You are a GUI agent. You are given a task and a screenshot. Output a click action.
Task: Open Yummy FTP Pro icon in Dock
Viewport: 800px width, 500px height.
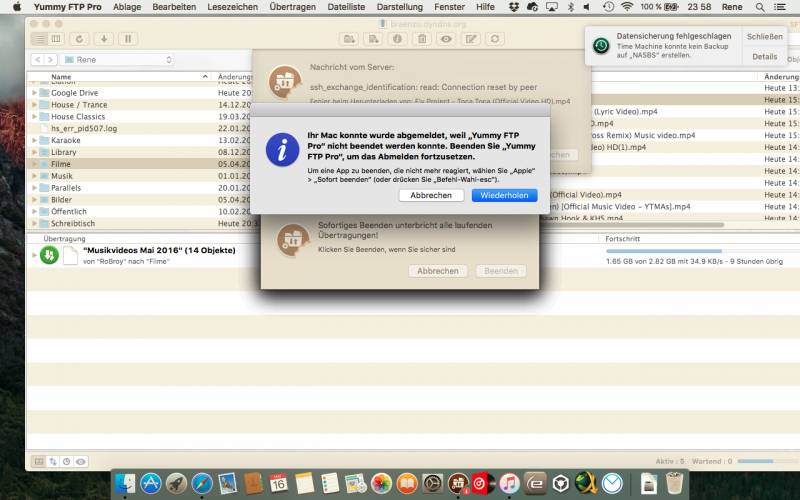coord(458,483)
